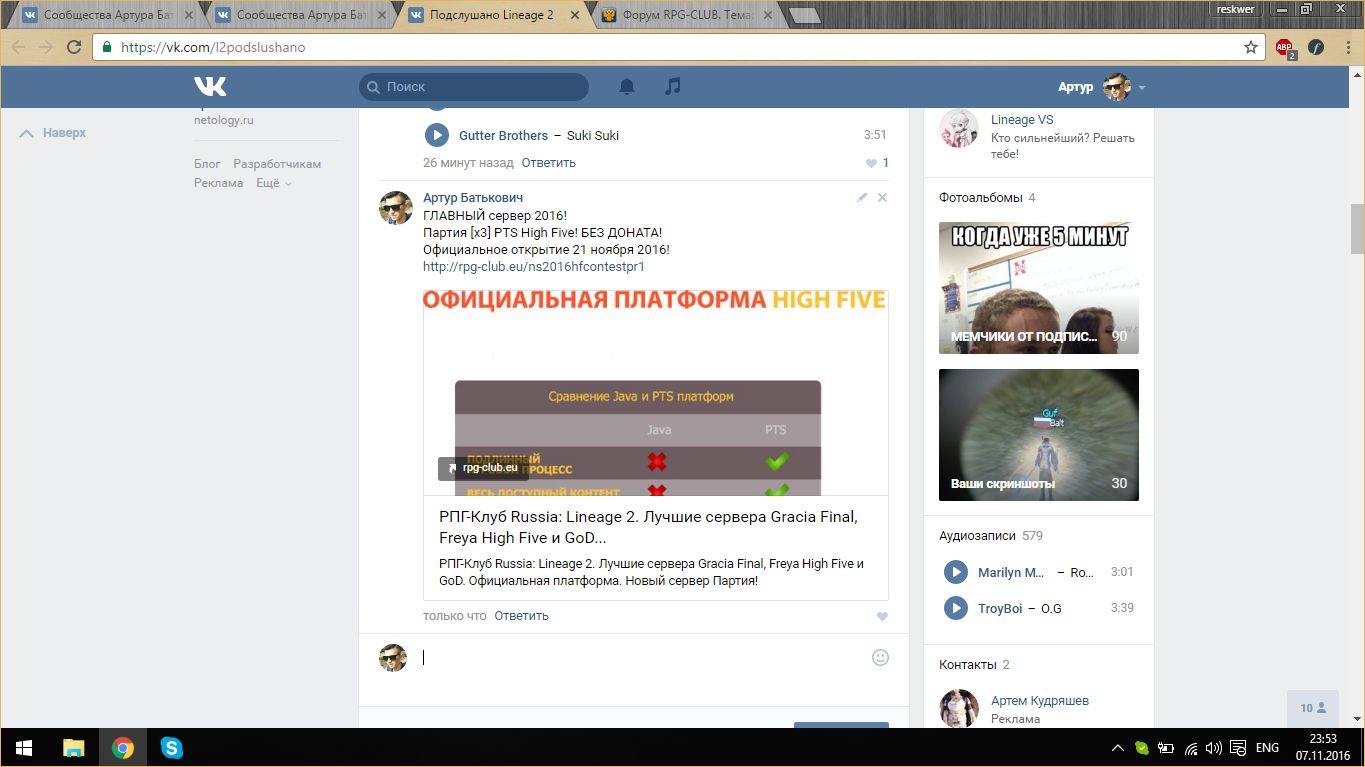
Task: Open a new Chrome tab
Action: click(x=804, y=16)
